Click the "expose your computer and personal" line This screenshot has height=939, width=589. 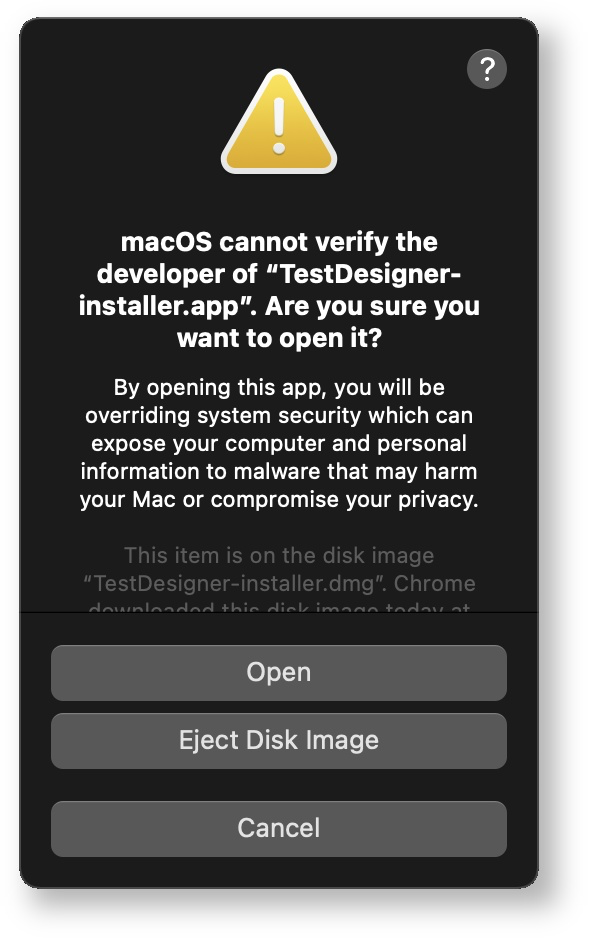279,444
